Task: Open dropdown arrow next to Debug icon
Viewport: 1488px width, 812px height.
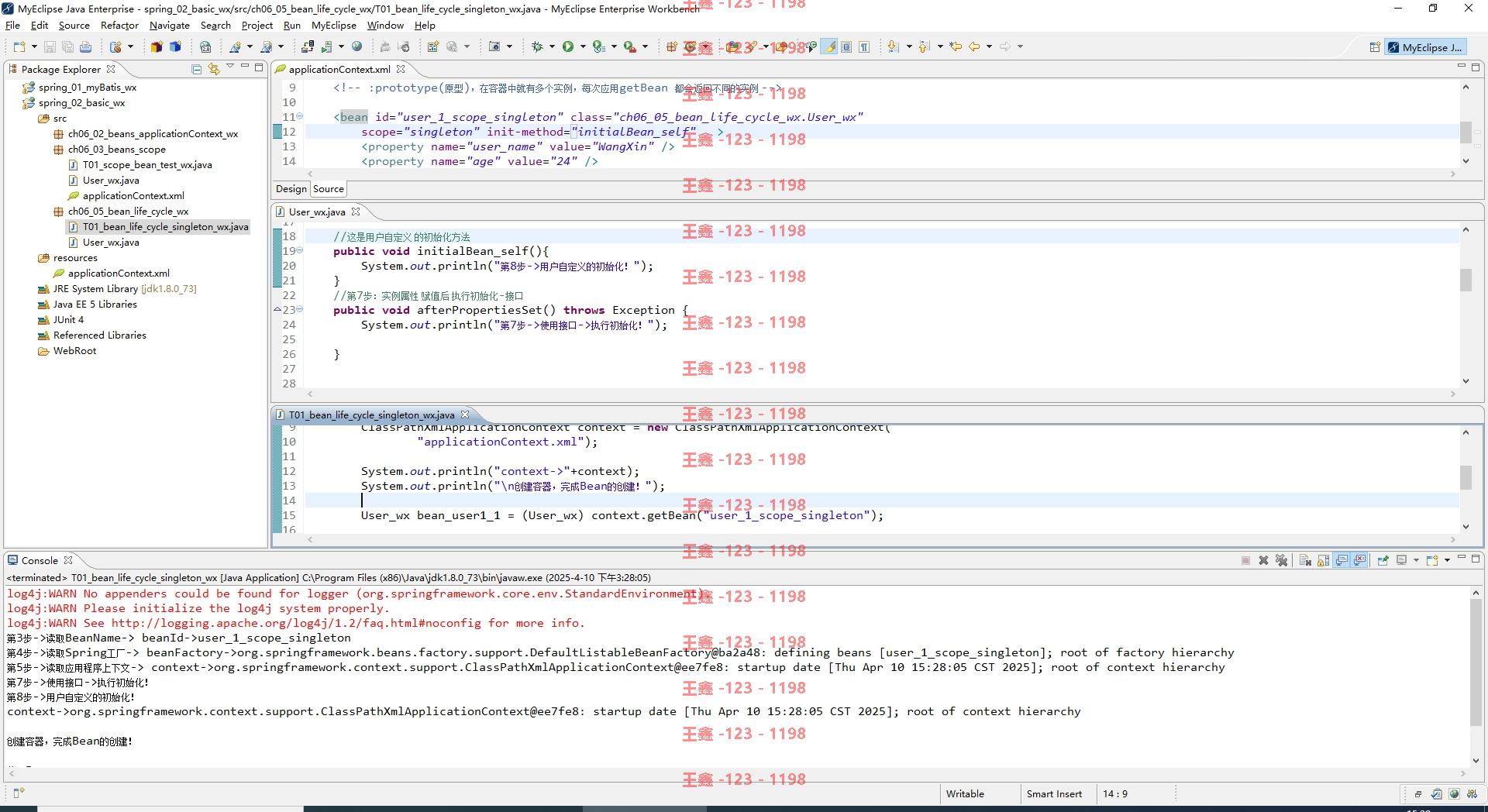Action: tap(552, 47)
